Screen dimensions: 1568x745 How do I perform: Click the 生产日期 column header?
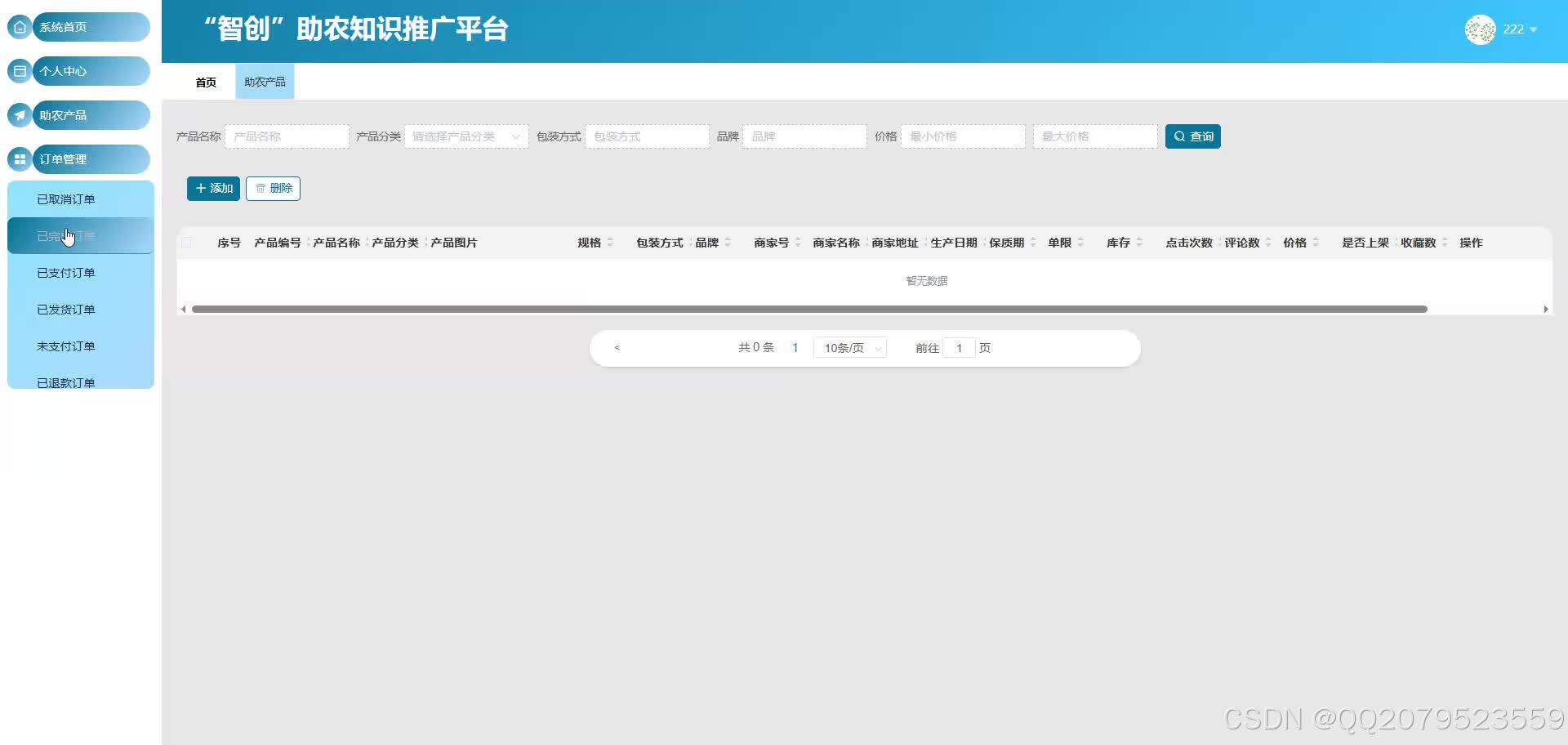(954, 243)
